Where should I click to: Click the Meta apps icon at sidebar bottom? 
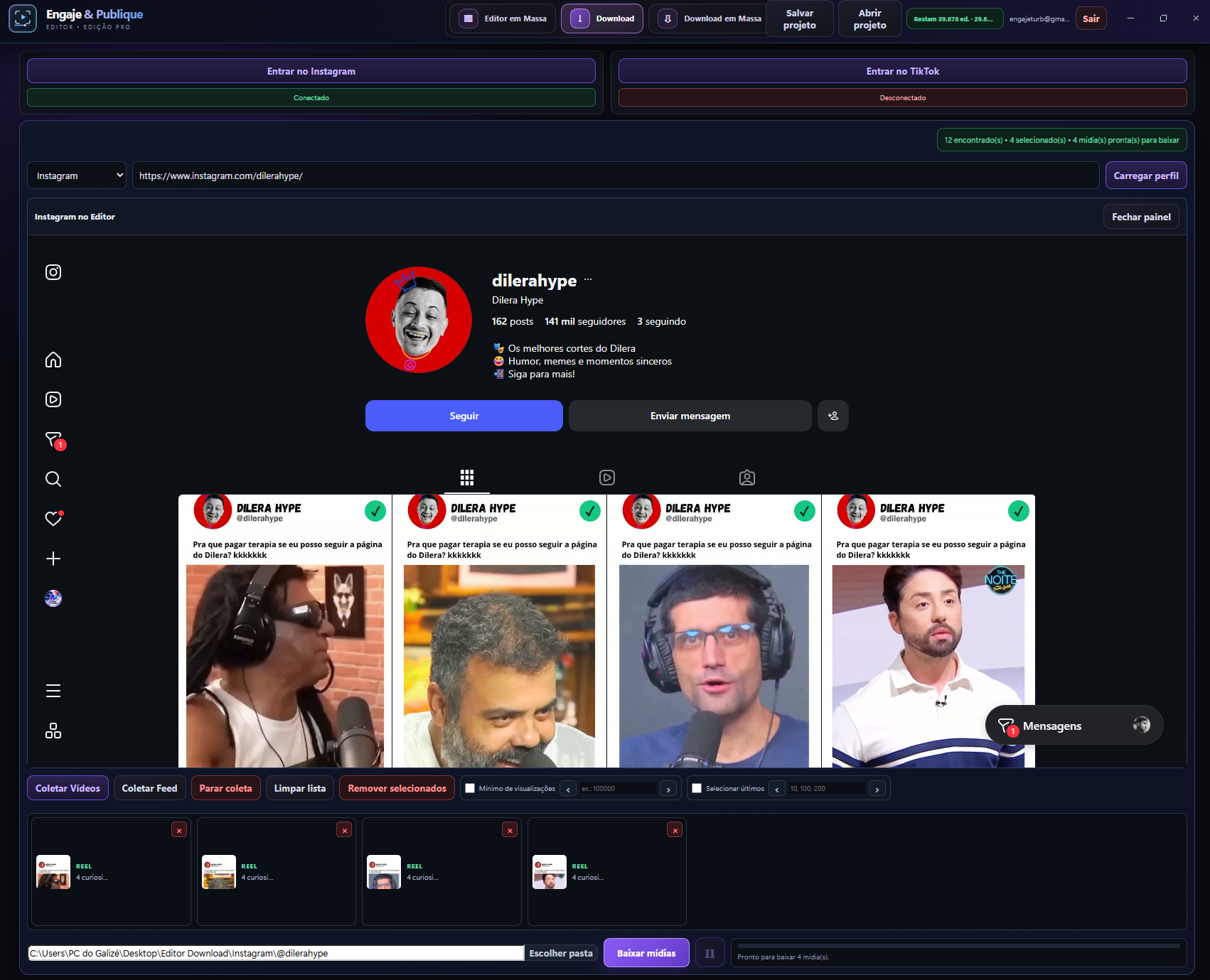(x=53, y=731)
